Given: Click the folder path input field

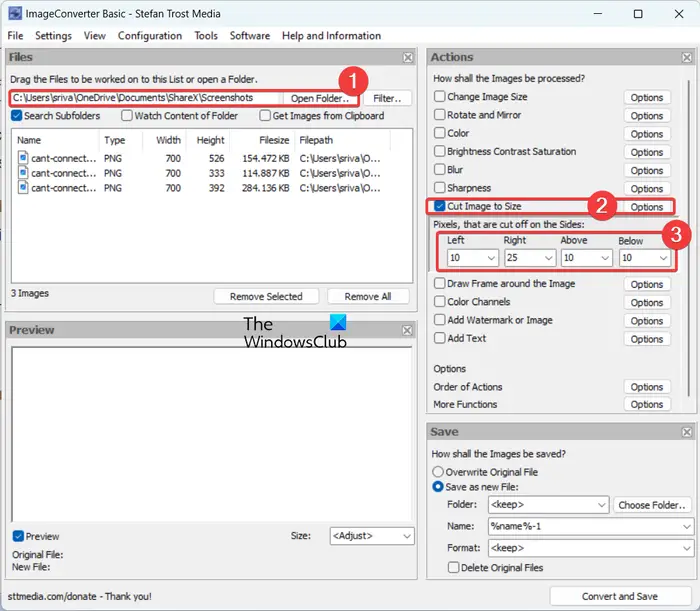Looking at the screenshot, I should pyautogui.click(x=146, y=98).
